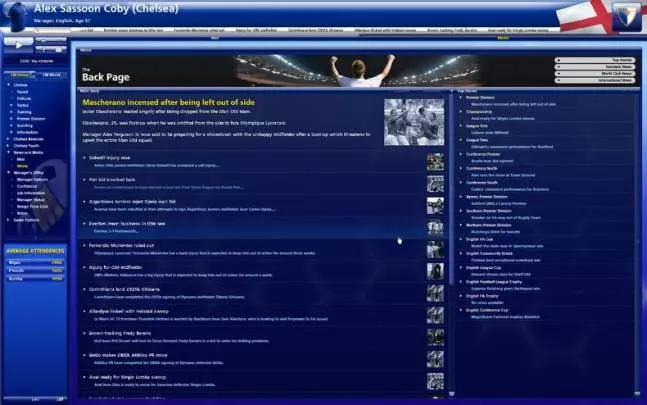Open Conference North in Top Stories list
Viewport: 647px width, 405px height.
tap(482, 168)
